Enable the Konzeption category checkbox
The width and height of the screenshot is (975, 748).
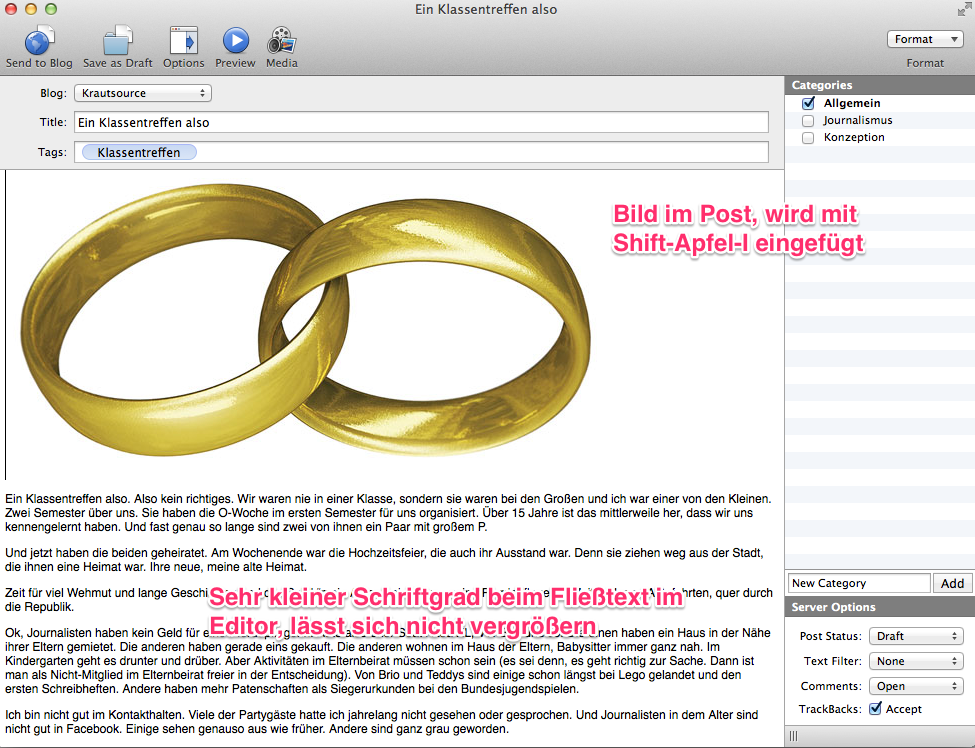click(x=808, y=137)
